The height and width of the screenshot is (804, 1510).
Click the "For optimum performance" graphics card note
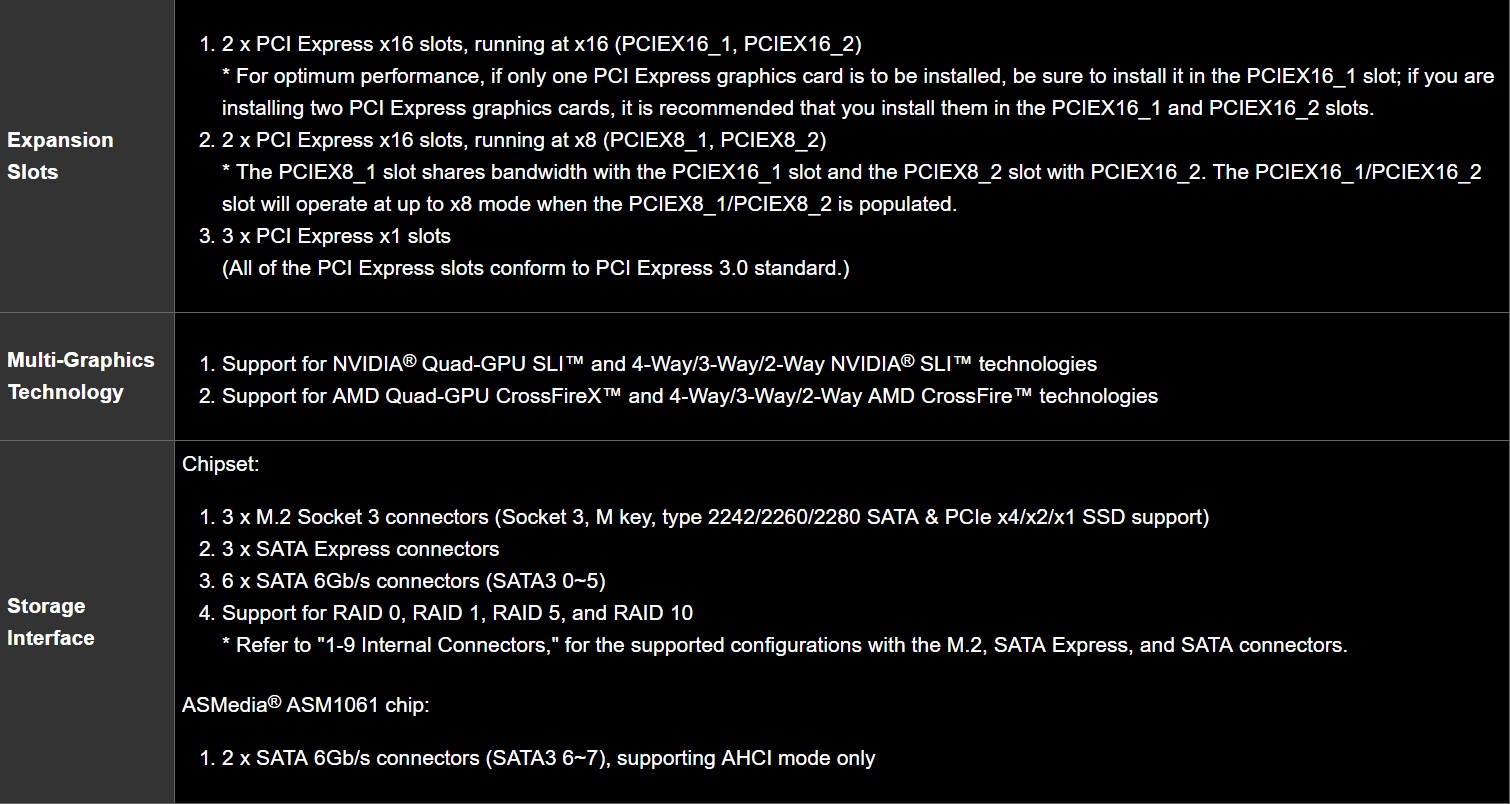tap(857, 76)
